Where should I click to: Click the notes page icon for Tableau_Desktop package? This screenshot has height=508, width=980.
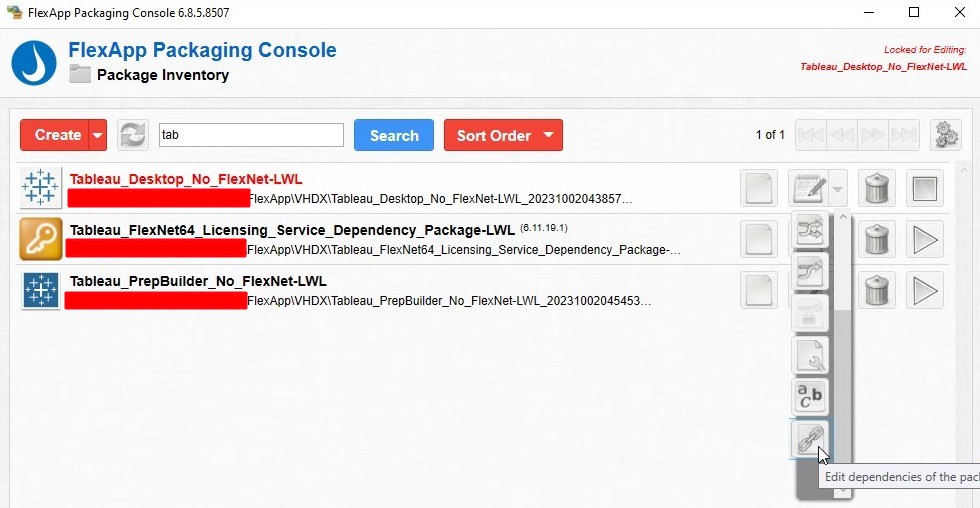[759, 188]
